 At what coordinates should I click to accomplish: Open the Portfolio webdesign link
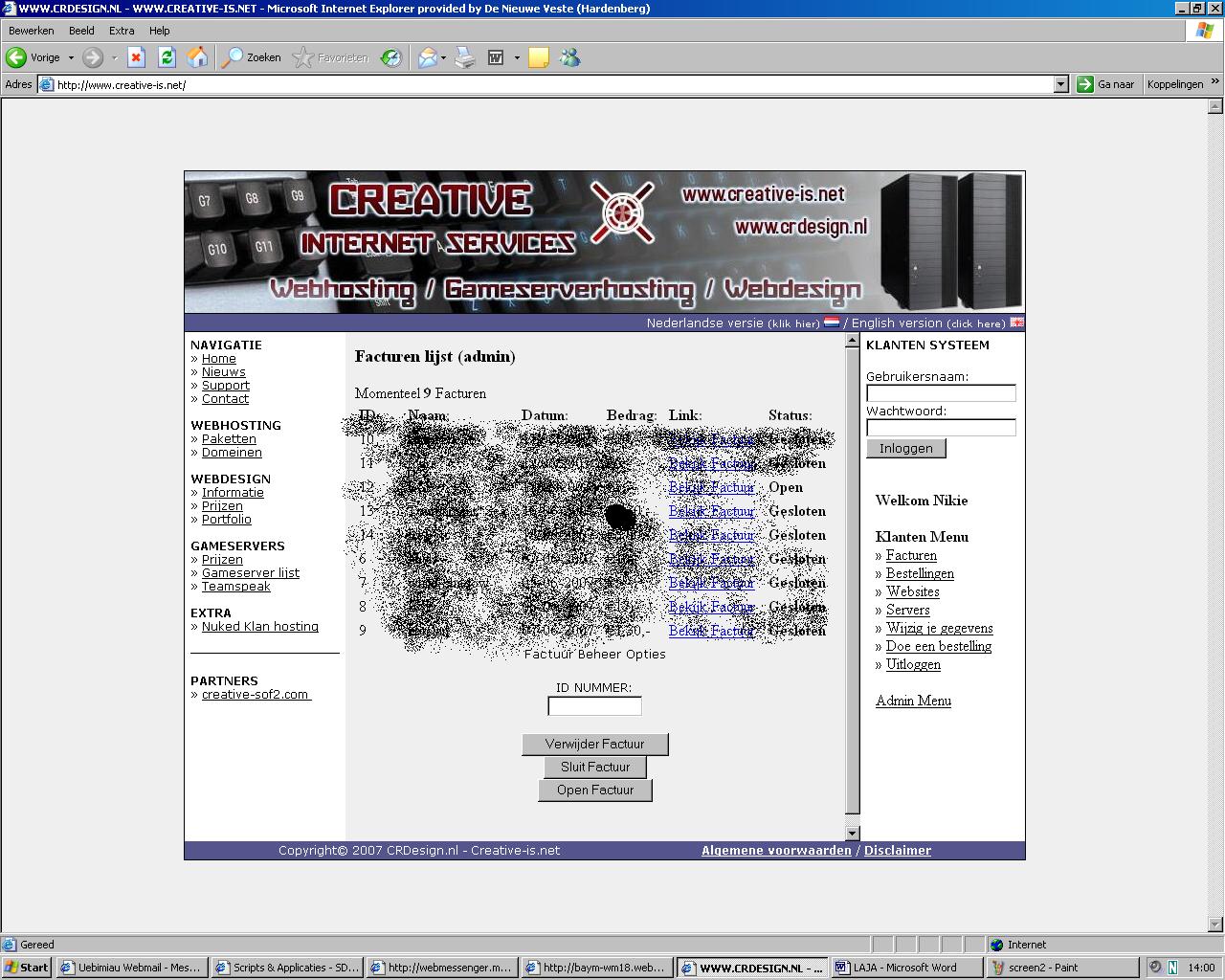227,520
